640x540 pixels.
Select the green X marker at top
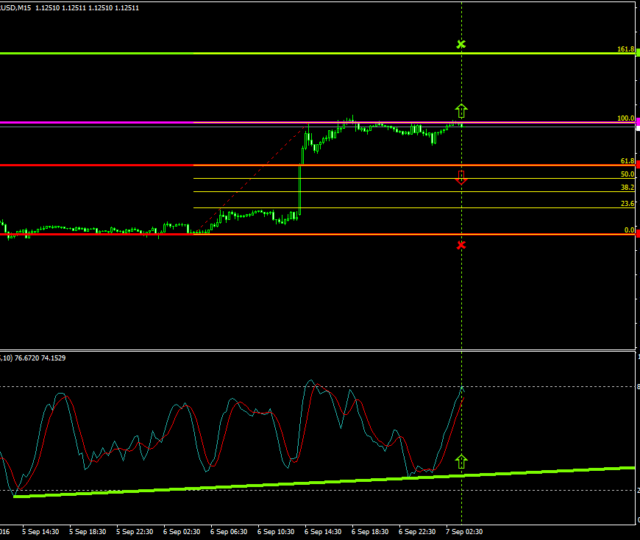461,45
